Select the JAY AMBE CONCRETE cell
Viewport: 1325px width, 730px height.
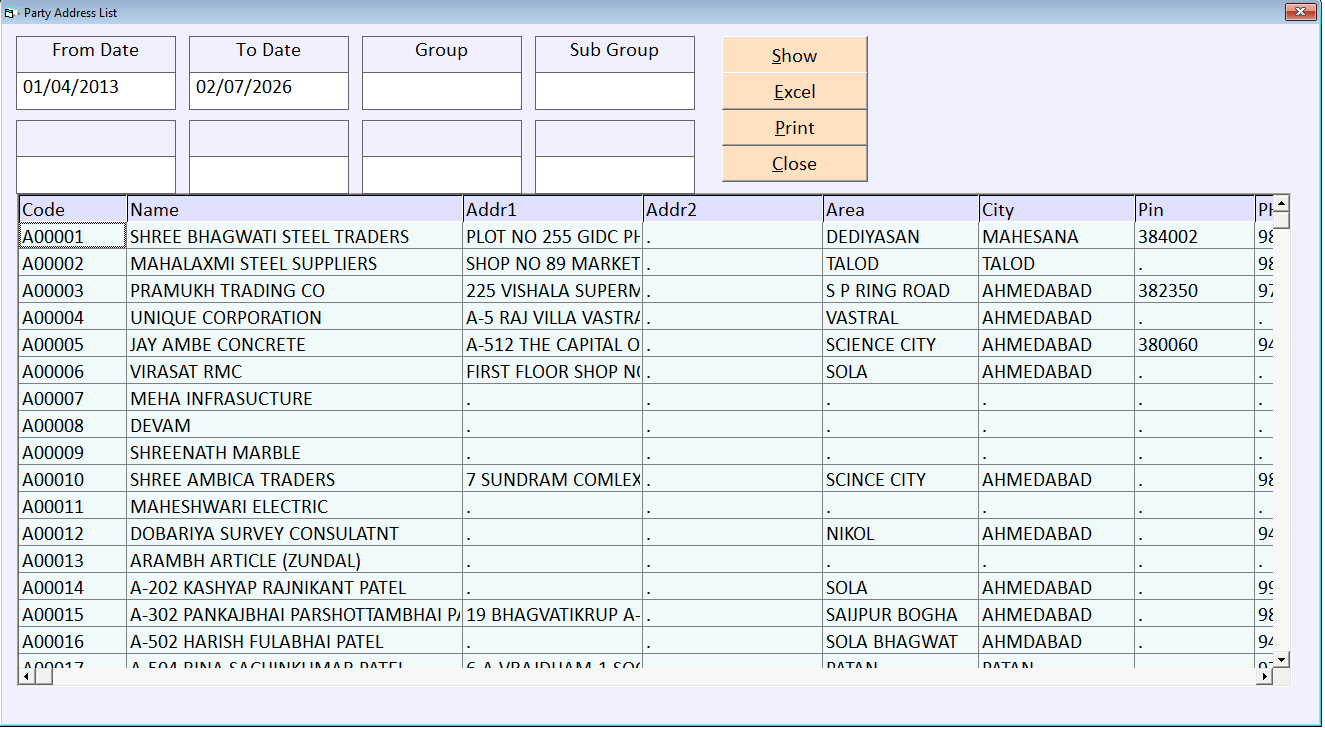295,345
